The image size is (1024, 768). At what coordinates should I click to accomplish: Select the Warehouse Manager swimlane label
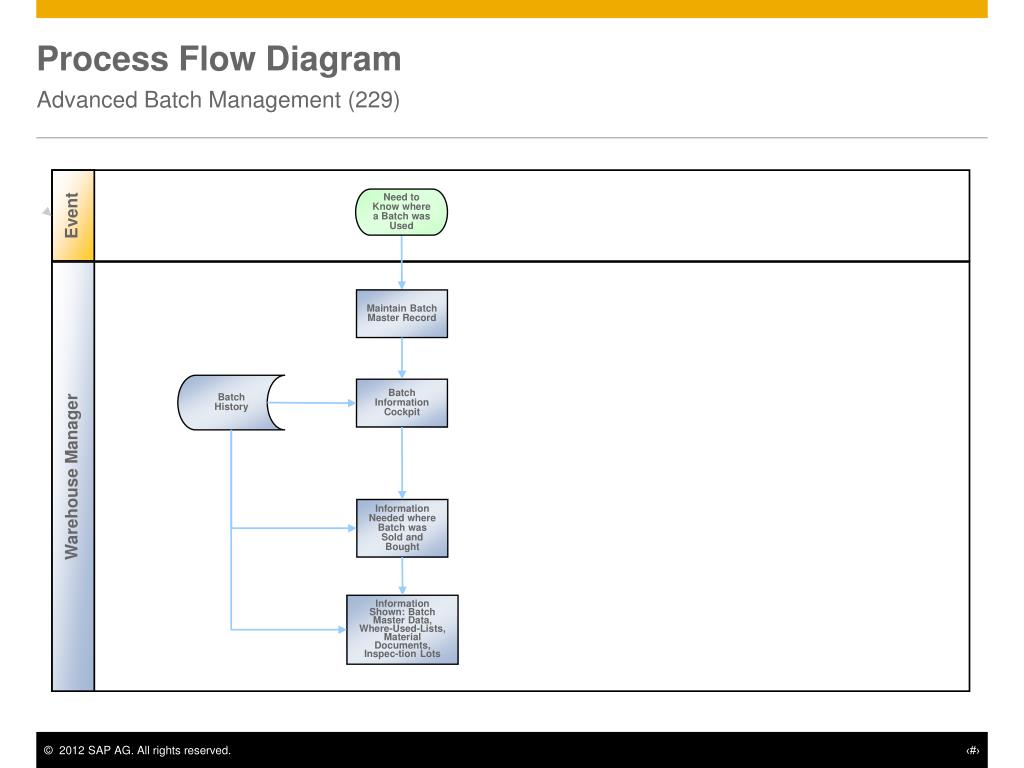pos(73,477)
